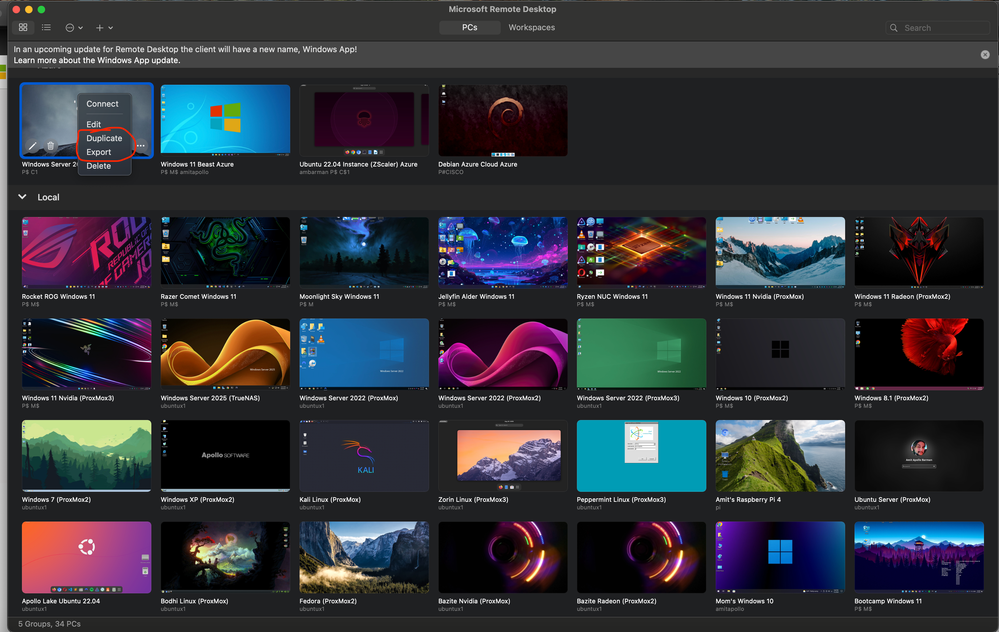Click the trash icon on the selected PC
999x632 pixels.
click(x=52, y=145)
